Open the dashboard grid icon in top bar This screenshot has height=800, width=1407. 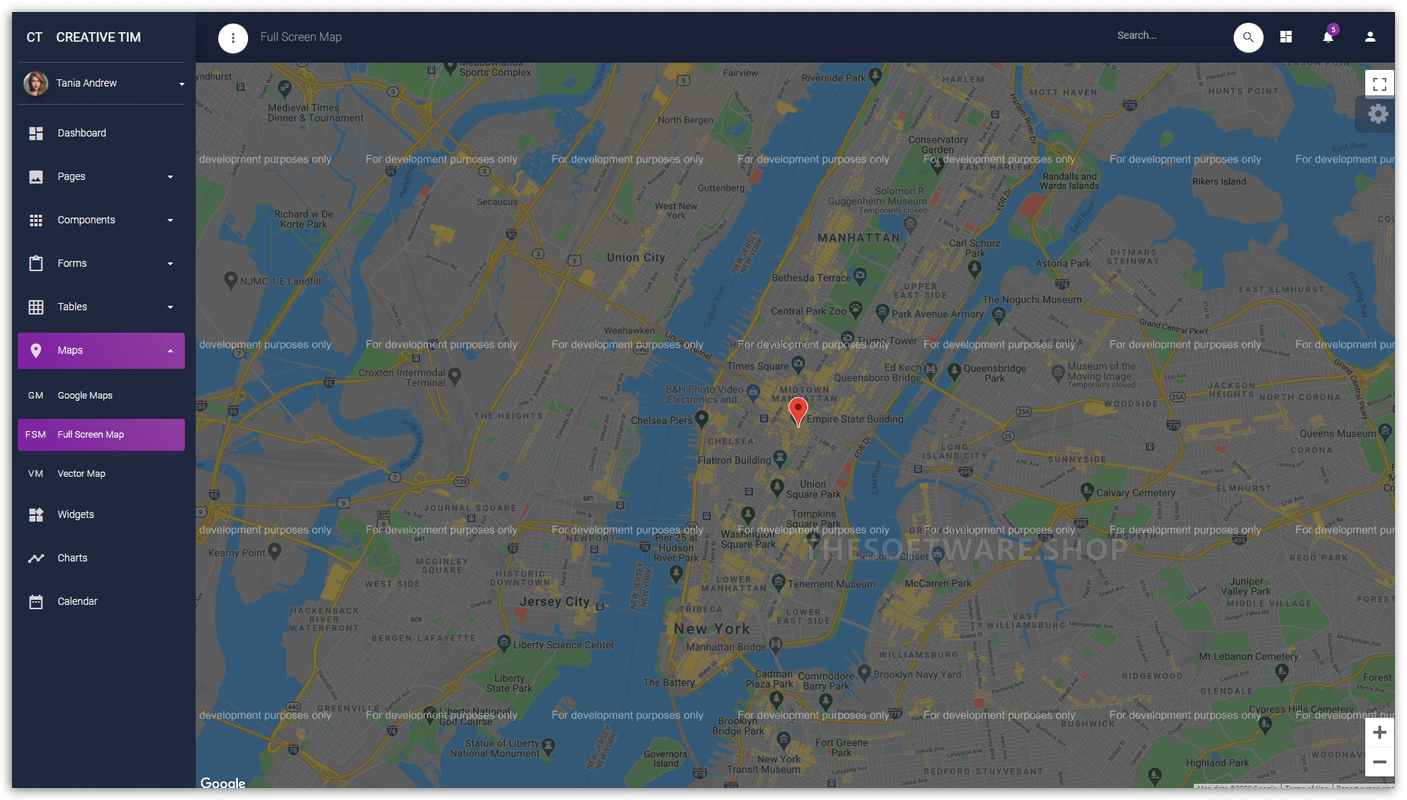click(x=1286, y=37)
